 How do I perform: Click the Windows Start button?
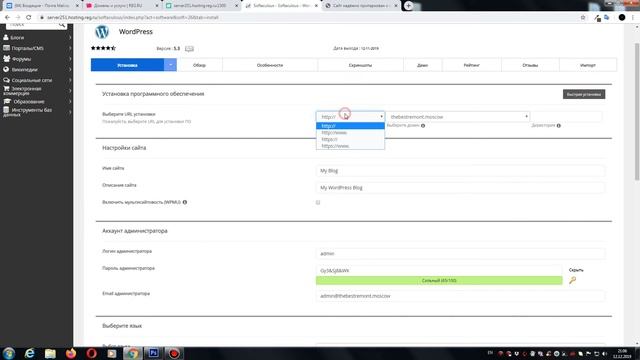(x=9, y=353)
